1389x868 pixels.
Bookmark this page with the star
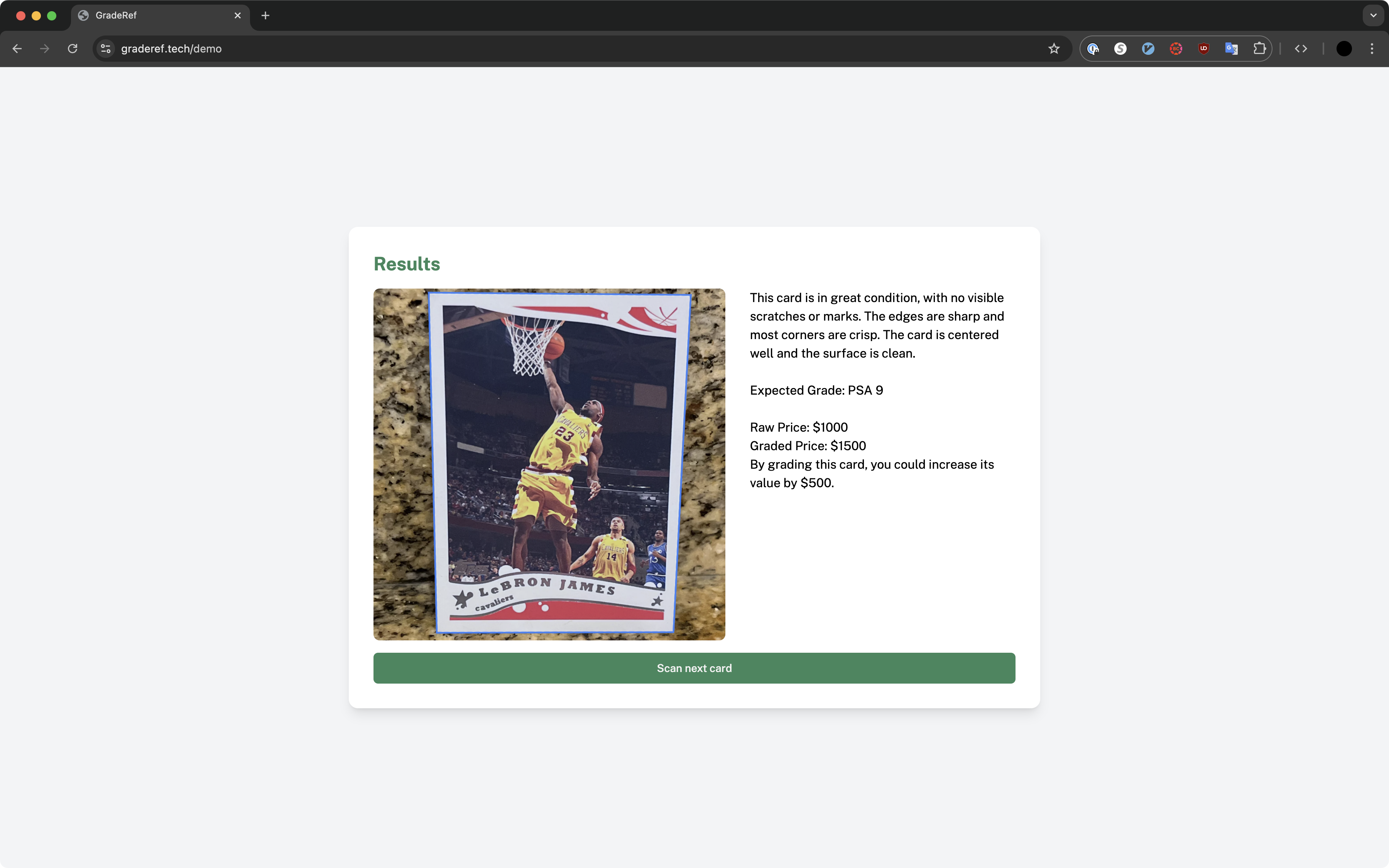(x=1054, y=49)
